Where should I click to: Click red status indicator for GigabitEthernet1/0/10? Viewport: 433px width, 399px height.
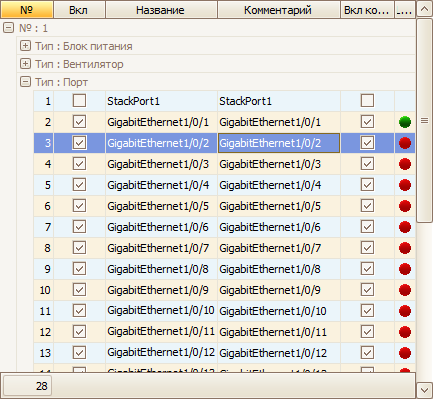click(405, 311)
